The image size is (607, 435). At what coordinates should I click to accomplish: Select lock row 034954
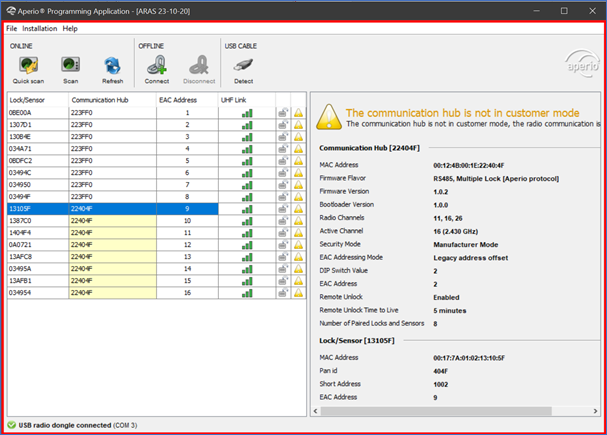(x=156, y=293)
